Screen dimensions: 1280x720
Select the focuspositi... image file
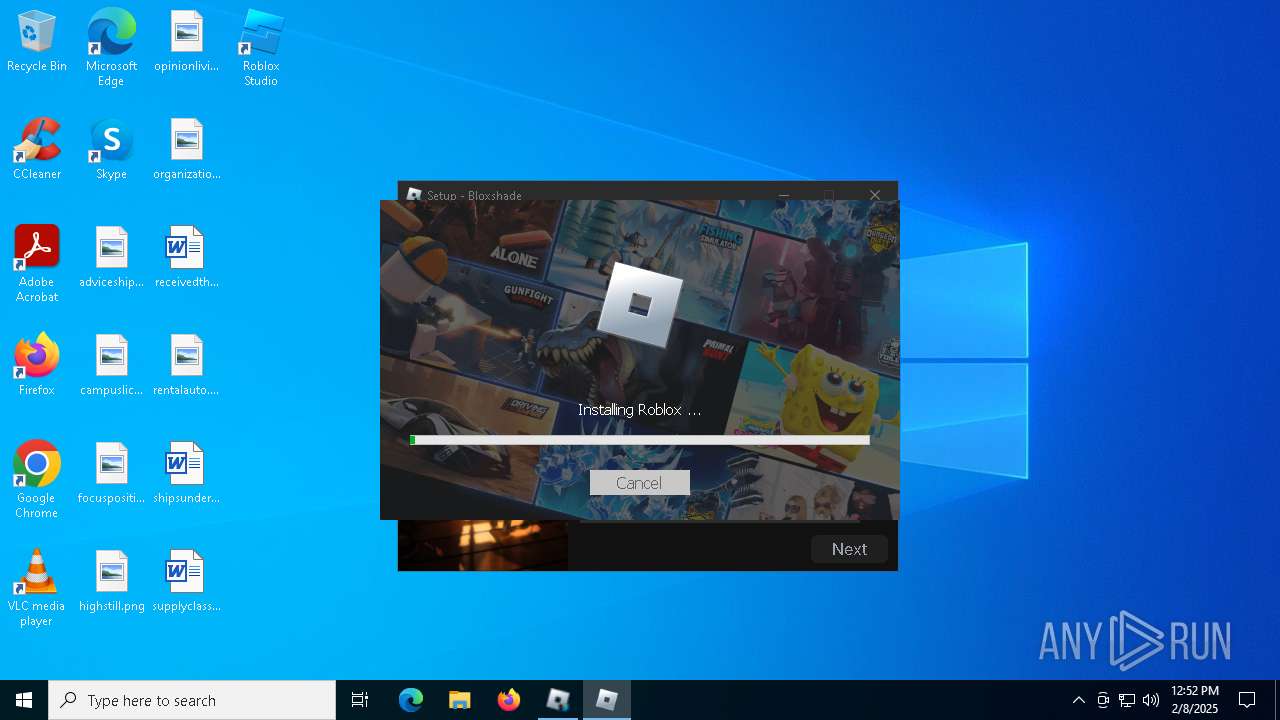(111, 474)
